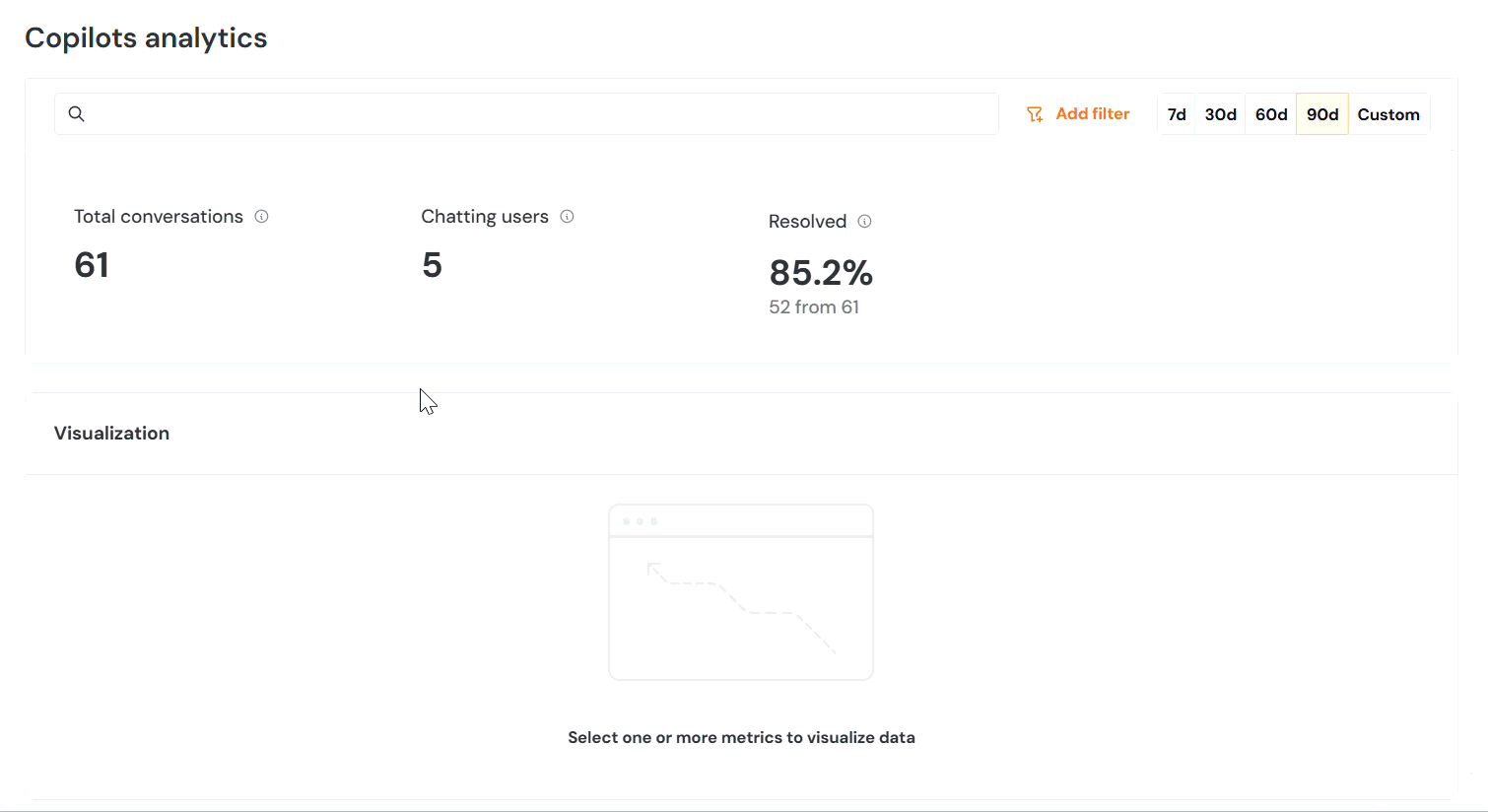Click info icon next to Resolved

(864, 222)
